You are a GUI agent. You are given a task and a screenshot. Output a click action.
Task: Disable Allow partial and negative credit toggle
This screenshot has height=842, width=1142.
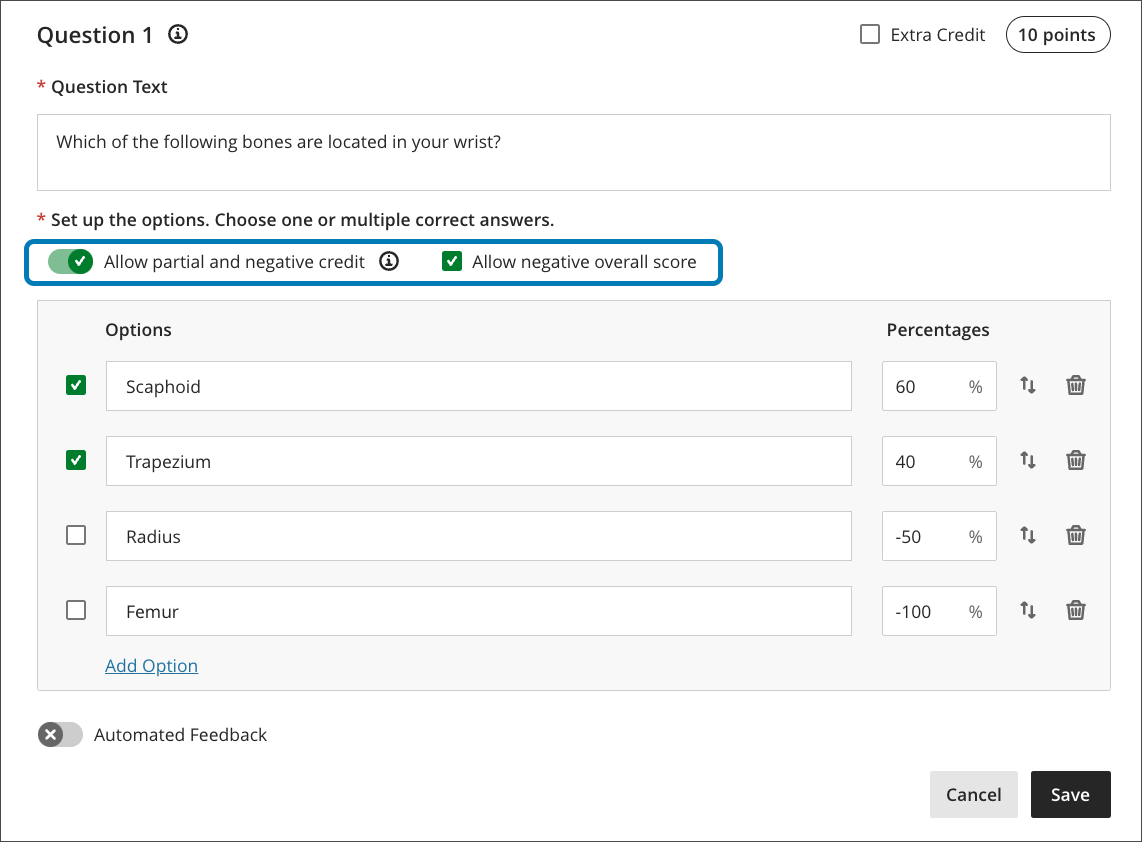pos(70,262)
